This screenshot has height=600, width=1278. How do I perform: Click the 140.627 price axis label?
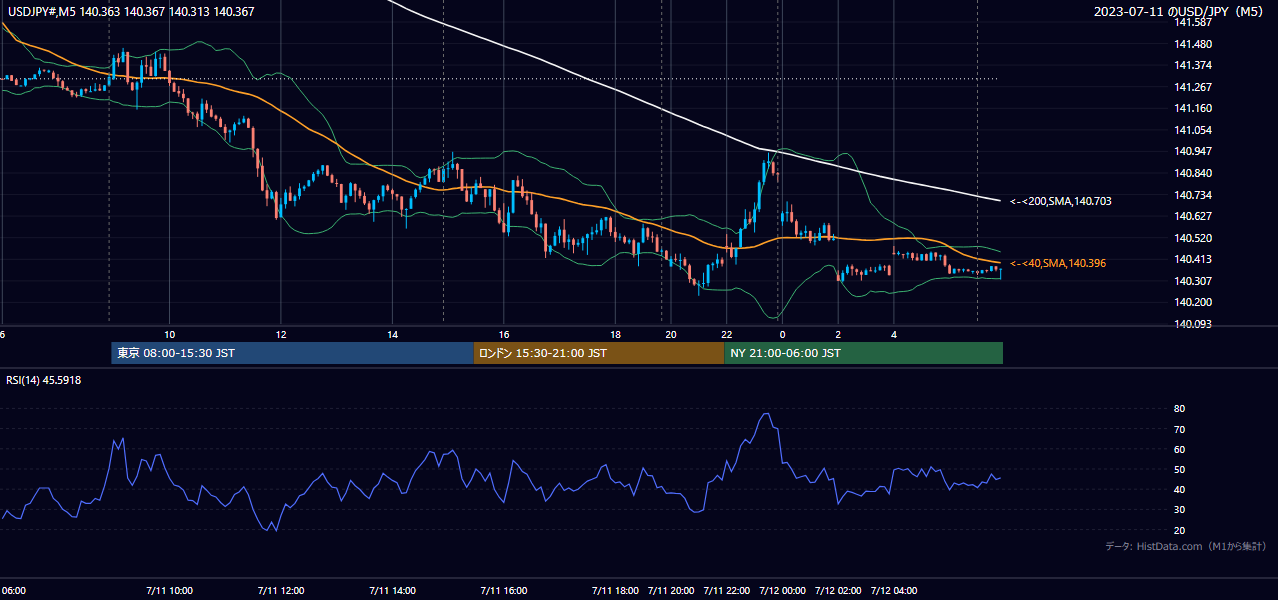pyautogui.click(x=1195, y=216)
